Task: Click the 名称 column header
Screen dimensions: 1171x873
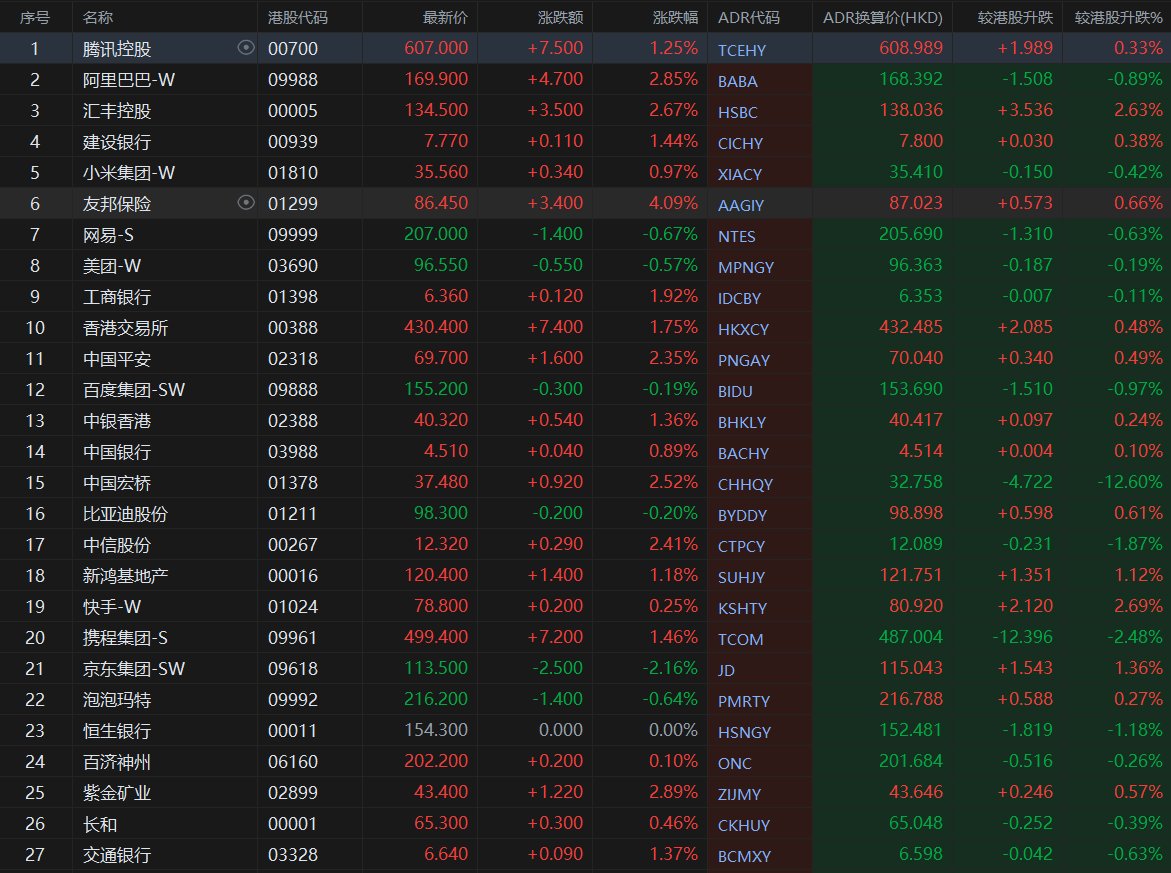Action: (x=98, y=17)
